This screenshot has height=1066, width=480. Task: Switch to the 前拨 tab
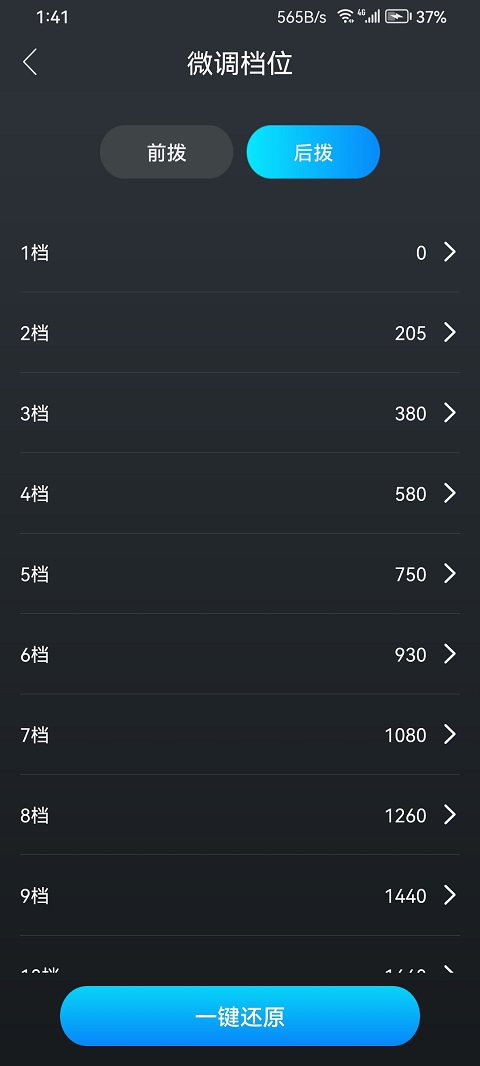(167, 152)
